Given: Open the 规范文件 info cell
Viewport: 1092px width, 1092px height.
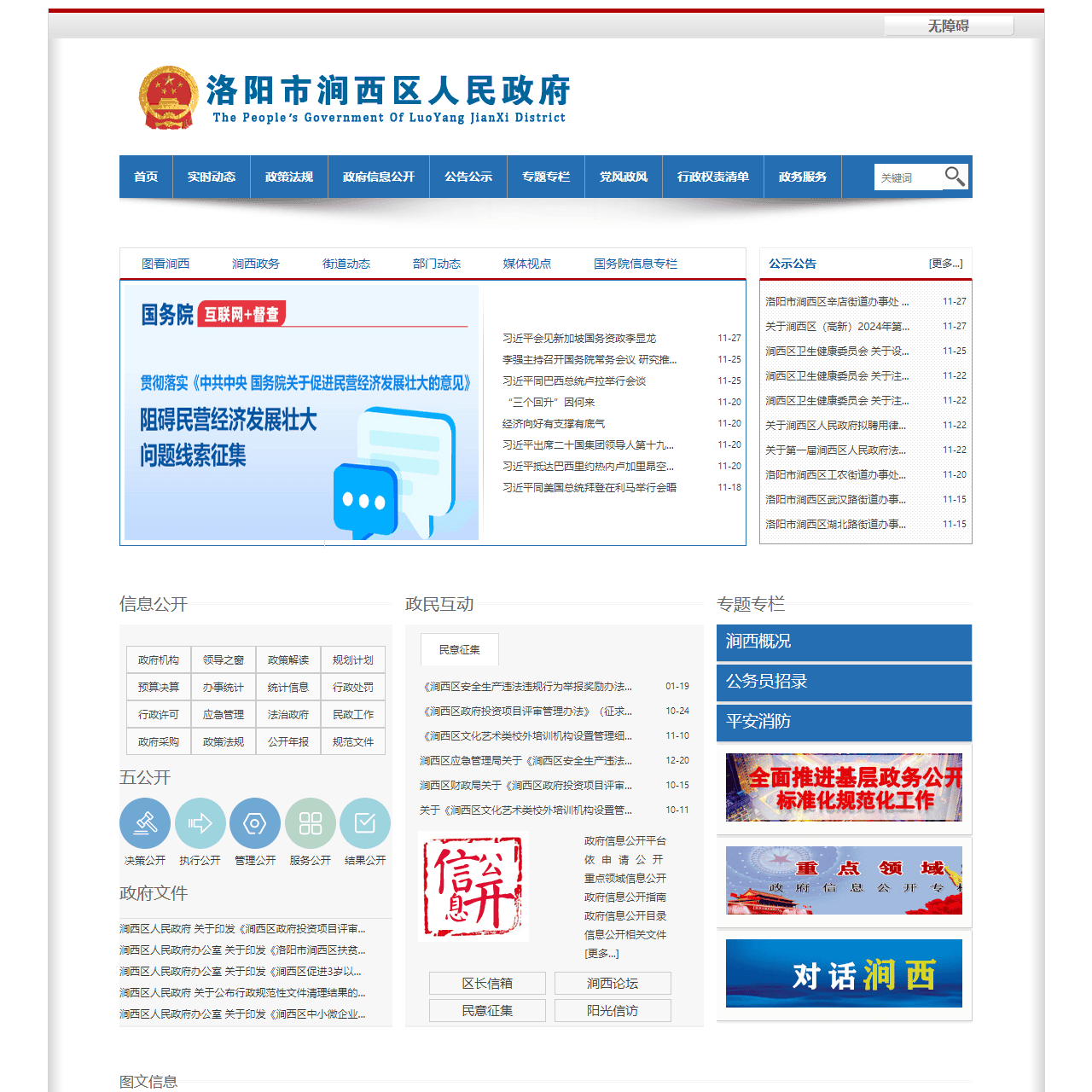Looking at the screenshot, I should (353, 742).
